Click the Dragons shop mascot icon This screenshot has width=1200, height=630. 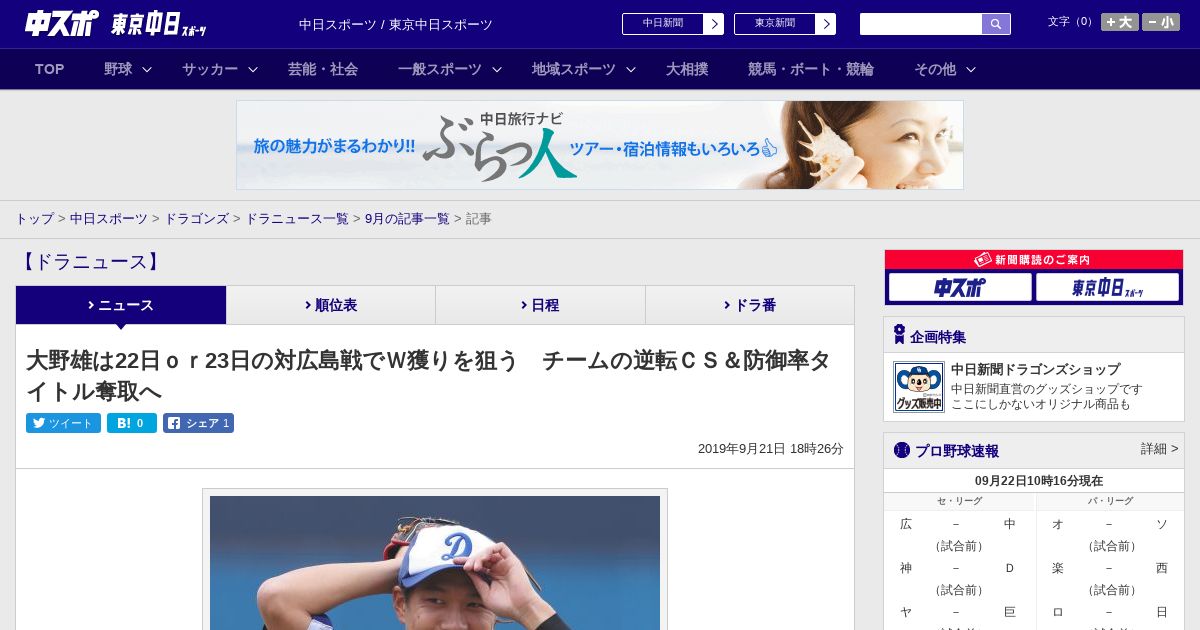tap(919, 387)
